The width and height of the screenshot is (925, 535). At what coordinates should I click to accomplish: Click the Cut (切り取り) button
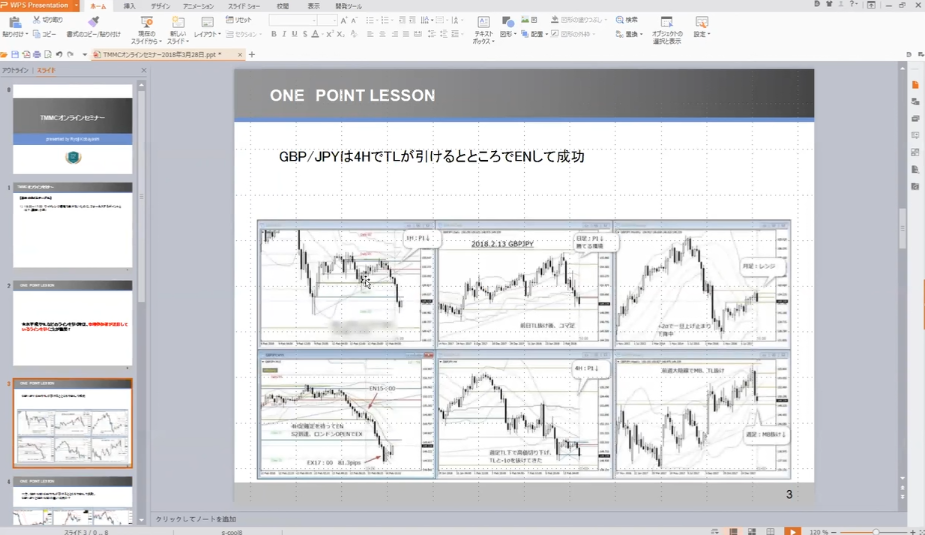click(x=46, y=20)
